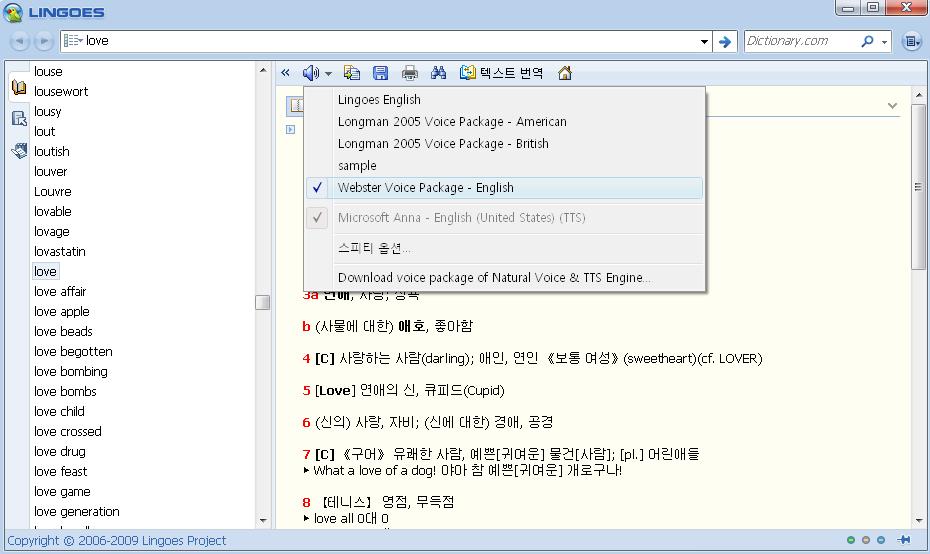Screen dimensions: 930x554
Task: Select 'loutish' in word list
Action: point(52,151)
